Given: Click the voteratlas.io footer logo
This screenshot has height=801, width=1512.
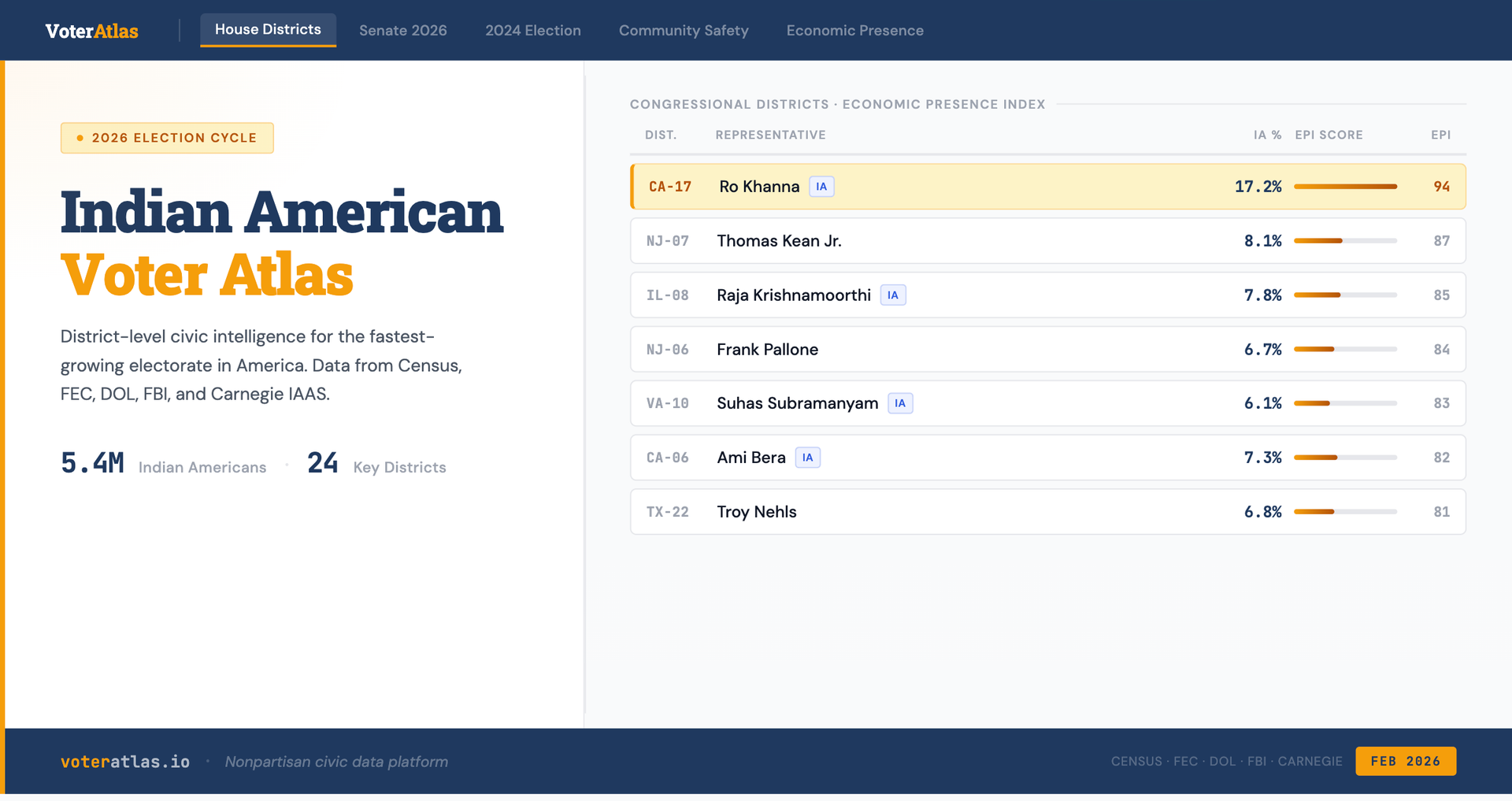Looking at the screenshot, I should click(x=125, y=761).
